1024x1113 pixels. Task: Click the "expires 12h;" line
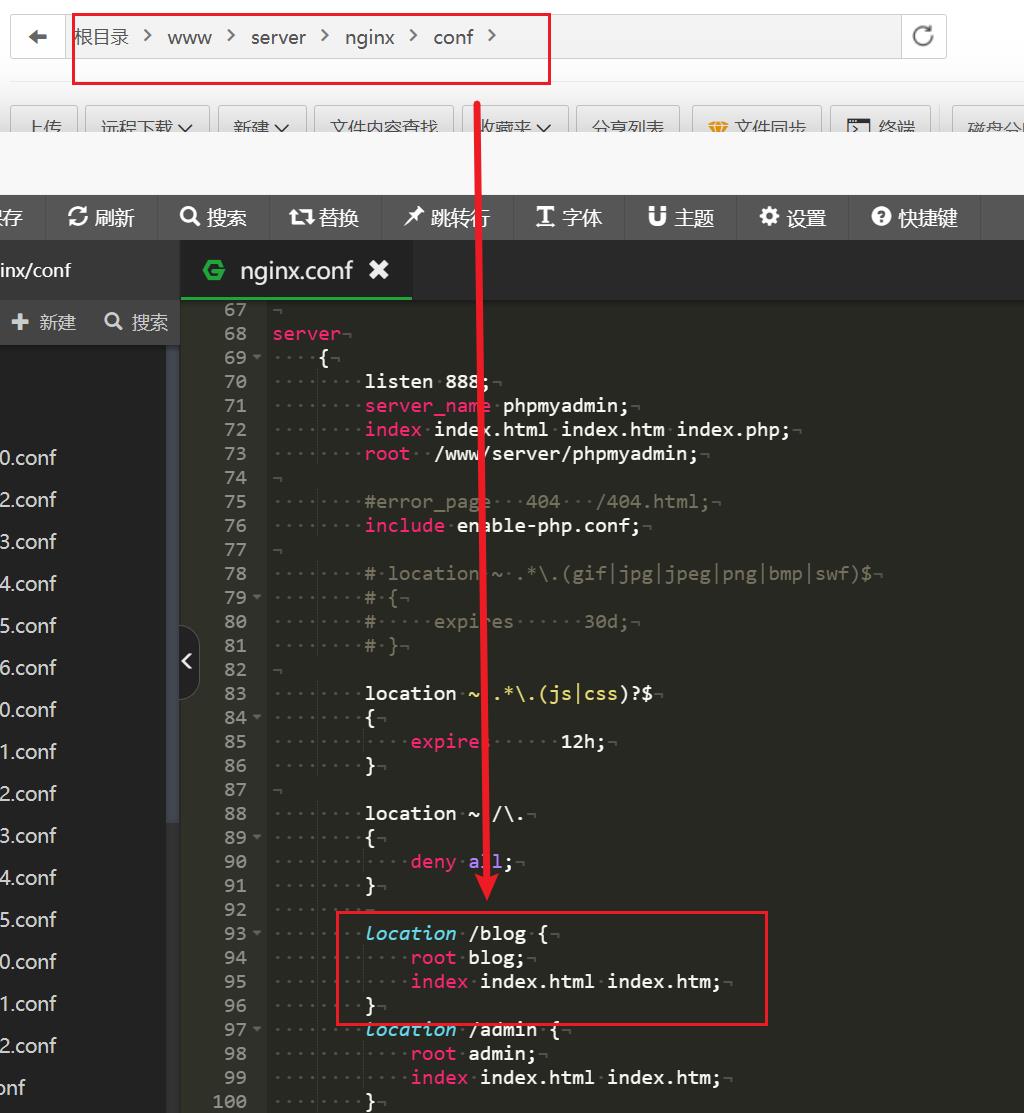[x=507, y=742]
